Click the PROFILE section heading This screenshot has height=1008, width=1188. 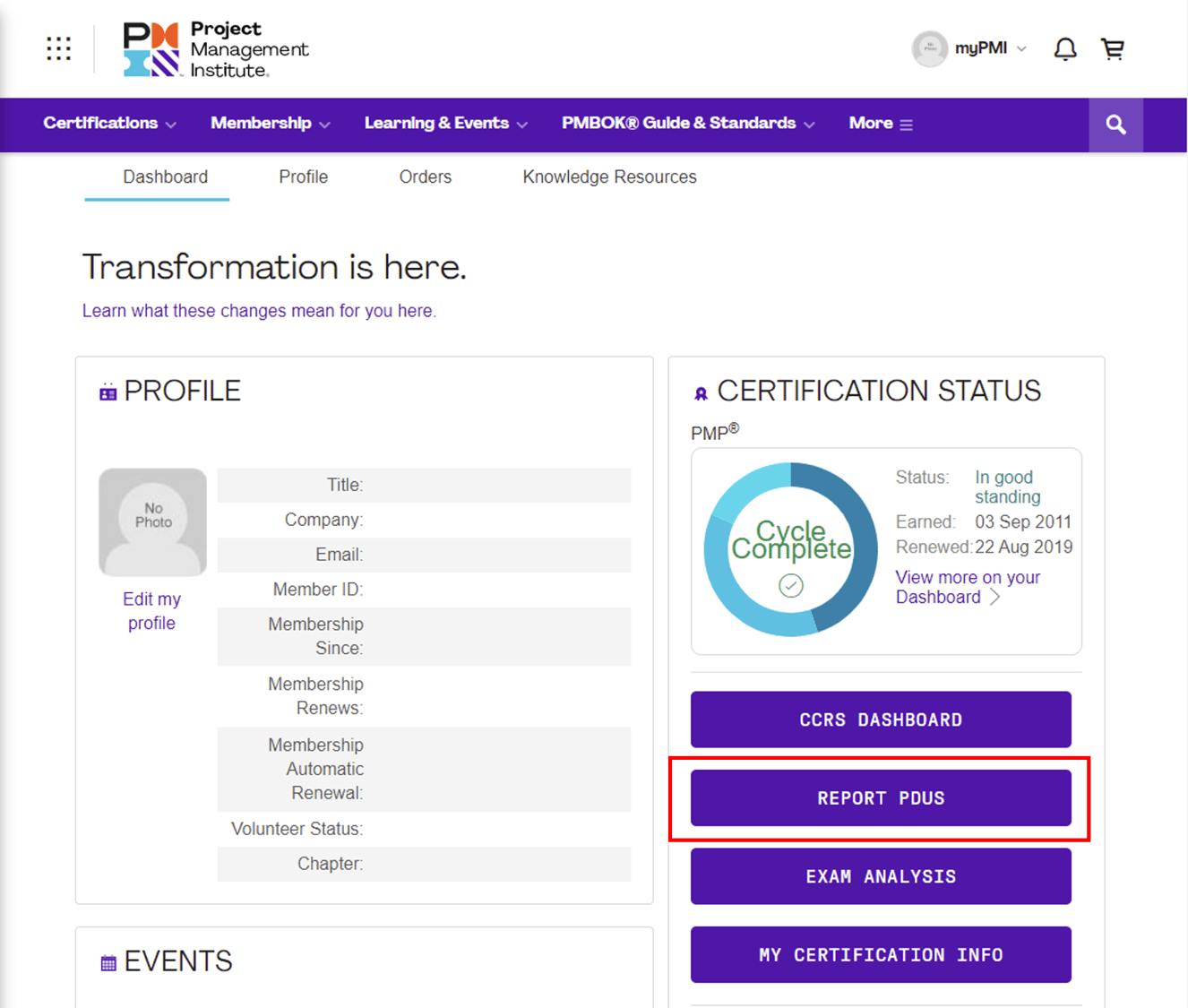pyautogui.click(x=183, y=391)
